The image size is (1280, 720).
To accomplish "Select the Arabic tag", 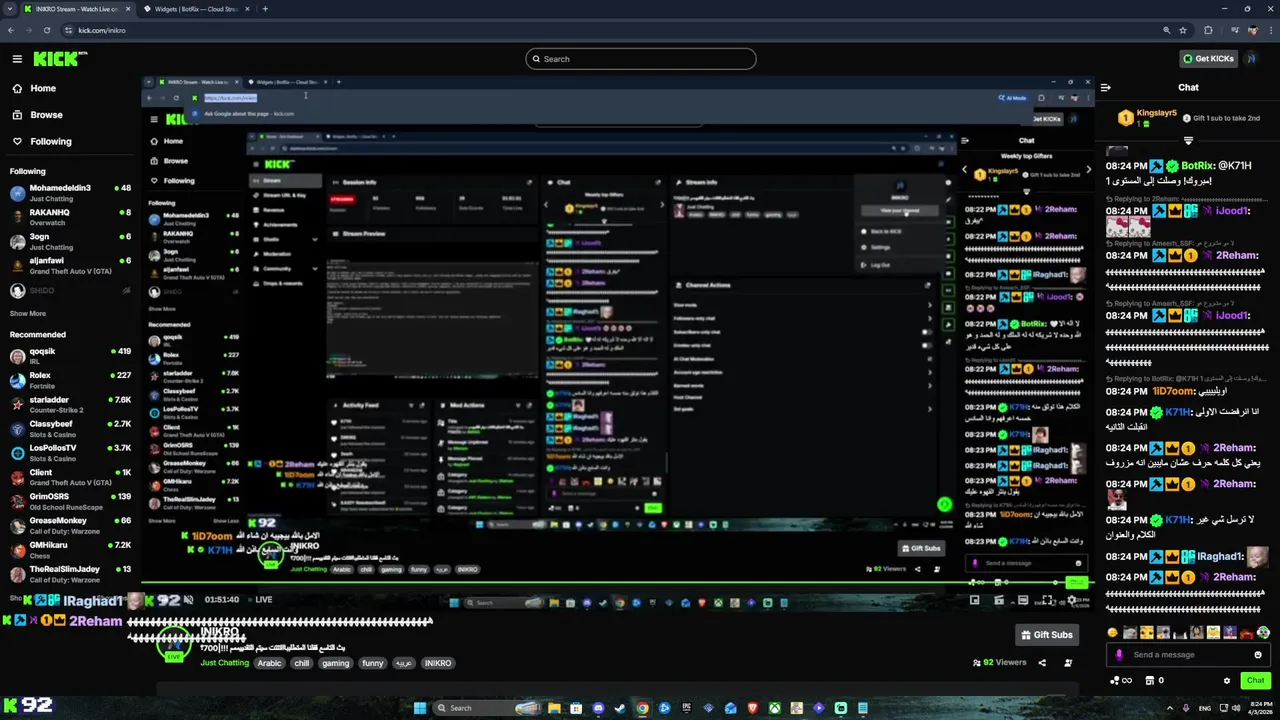I will [x=270, y=663].
